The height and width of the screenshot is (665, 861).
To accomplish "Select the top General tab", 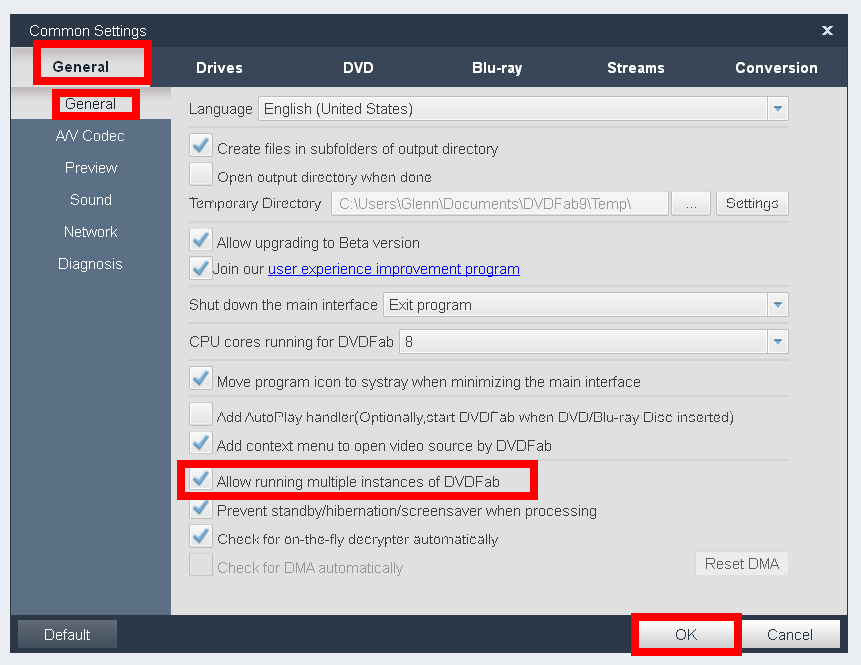I will tap(81, 66).
